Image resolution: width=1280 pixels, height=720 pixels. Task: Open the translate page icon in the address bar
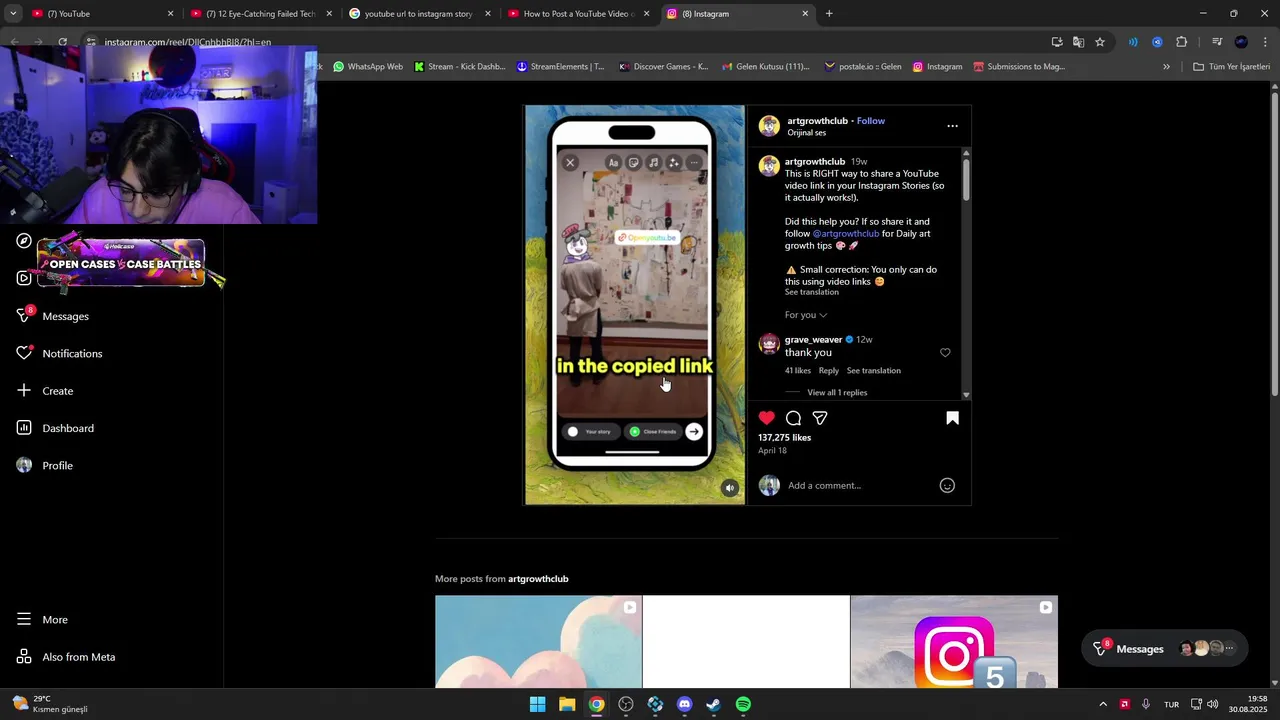[x=1078, y=42]
